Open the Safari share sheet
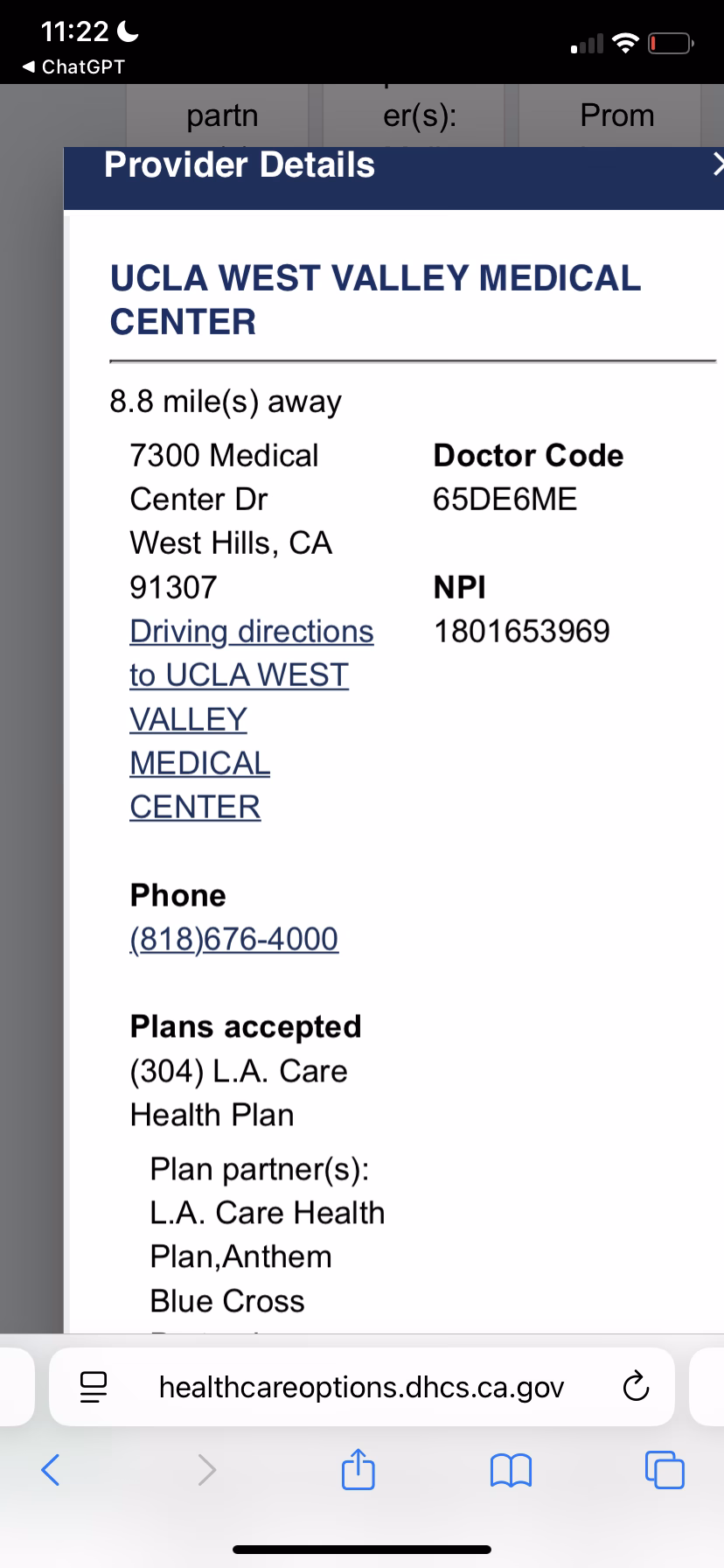 tap(358, 1468)
